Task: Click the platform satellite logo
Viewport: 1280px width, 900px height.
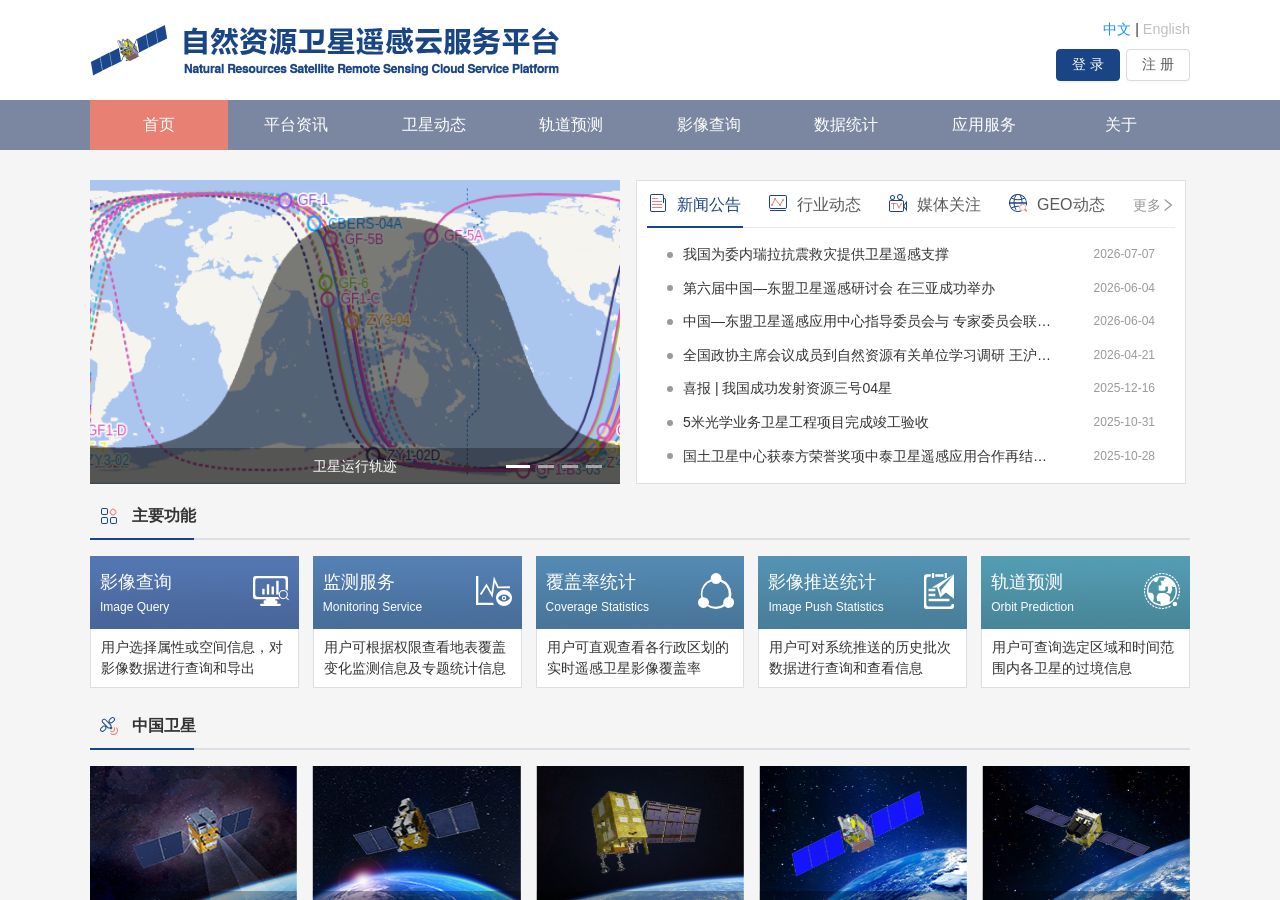Action: coord(129,50)
